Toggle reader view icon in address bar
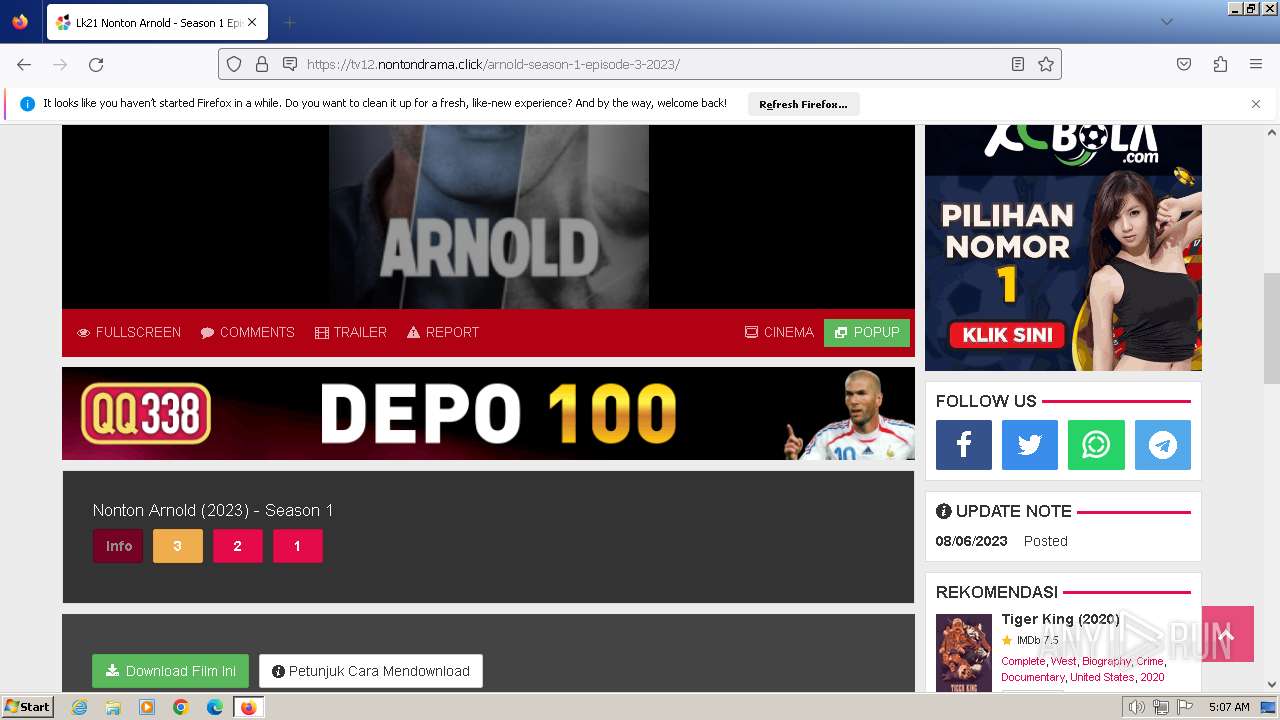Image resolution: width=1280 pixels, height=720 pixels. coord(1018,64)
